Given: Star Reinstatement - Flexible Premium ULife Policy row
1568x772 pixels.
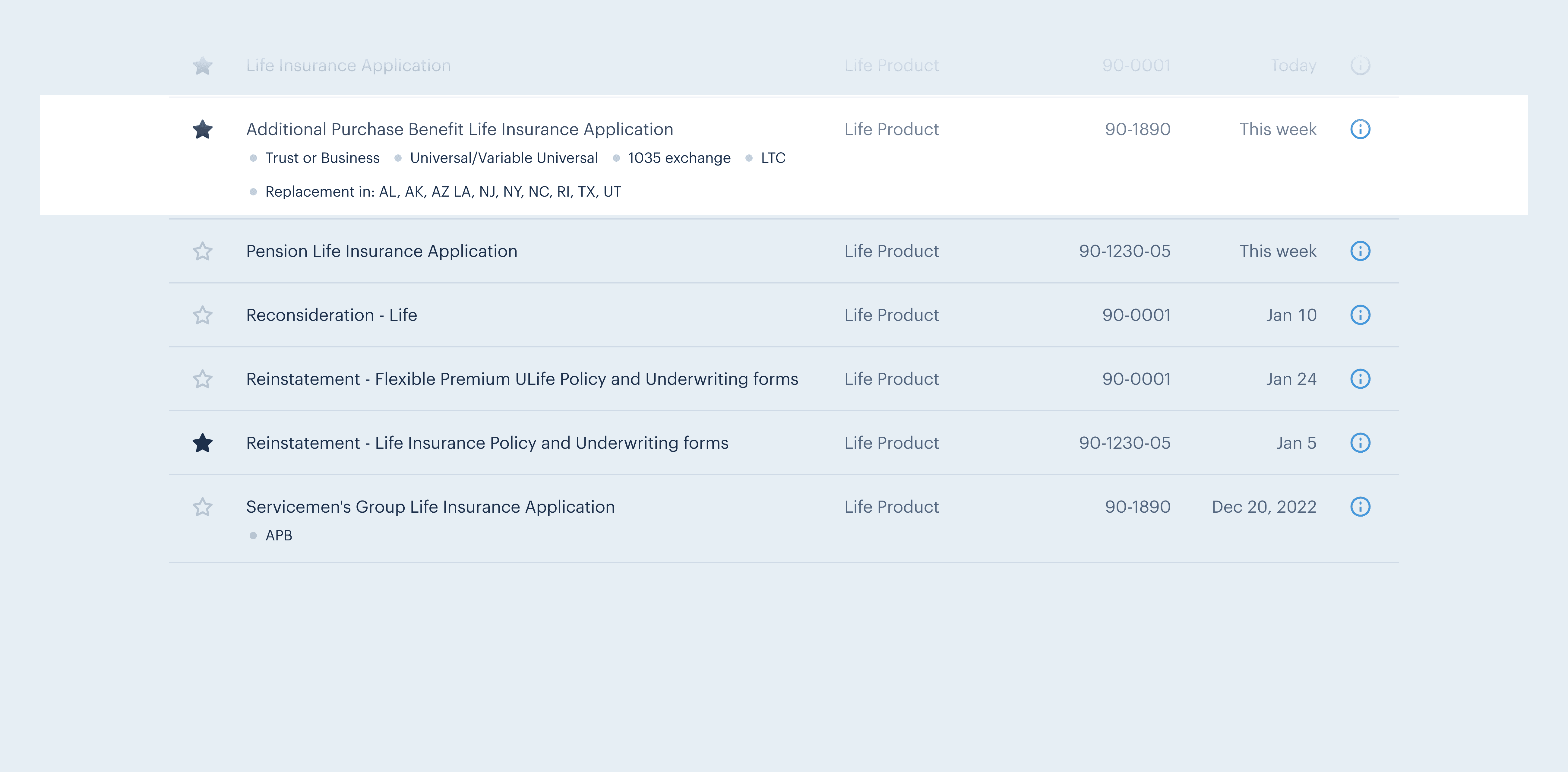Looking at the screenshot, I should pos(202,379).
